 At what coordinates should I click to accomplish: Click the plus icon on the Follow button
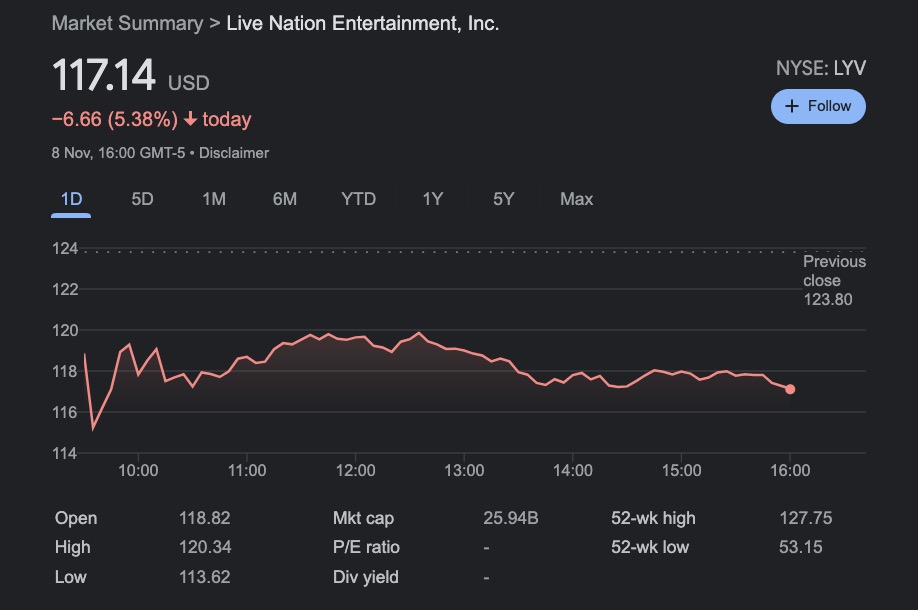click(792, 107)
